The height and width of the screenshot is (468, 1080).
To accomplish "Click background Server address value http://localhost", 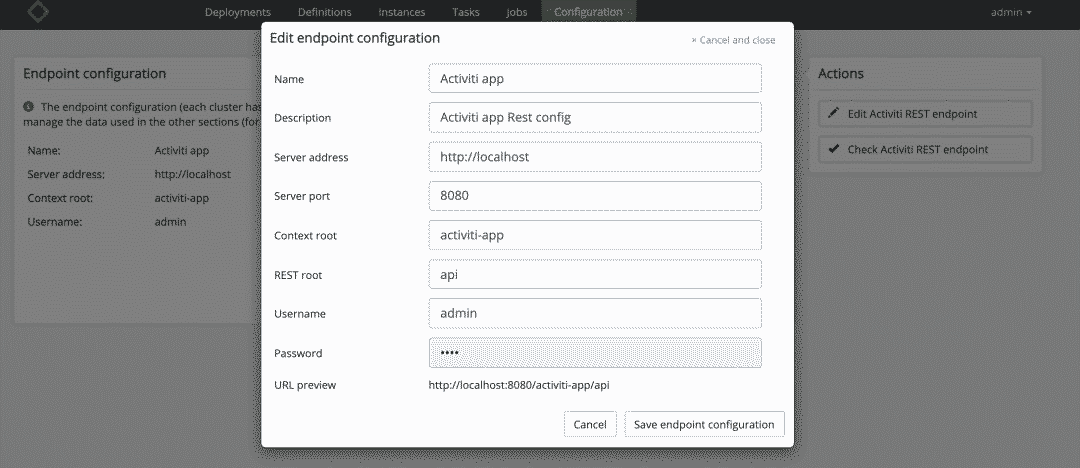I will (x=193, y=174).
